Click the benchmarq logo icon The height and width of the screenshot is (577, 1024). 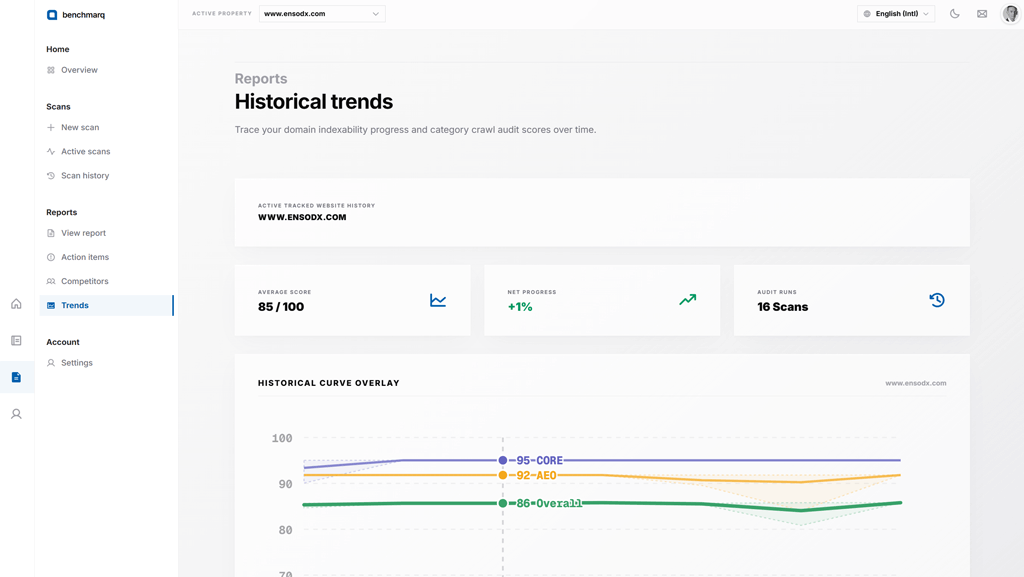52,14
